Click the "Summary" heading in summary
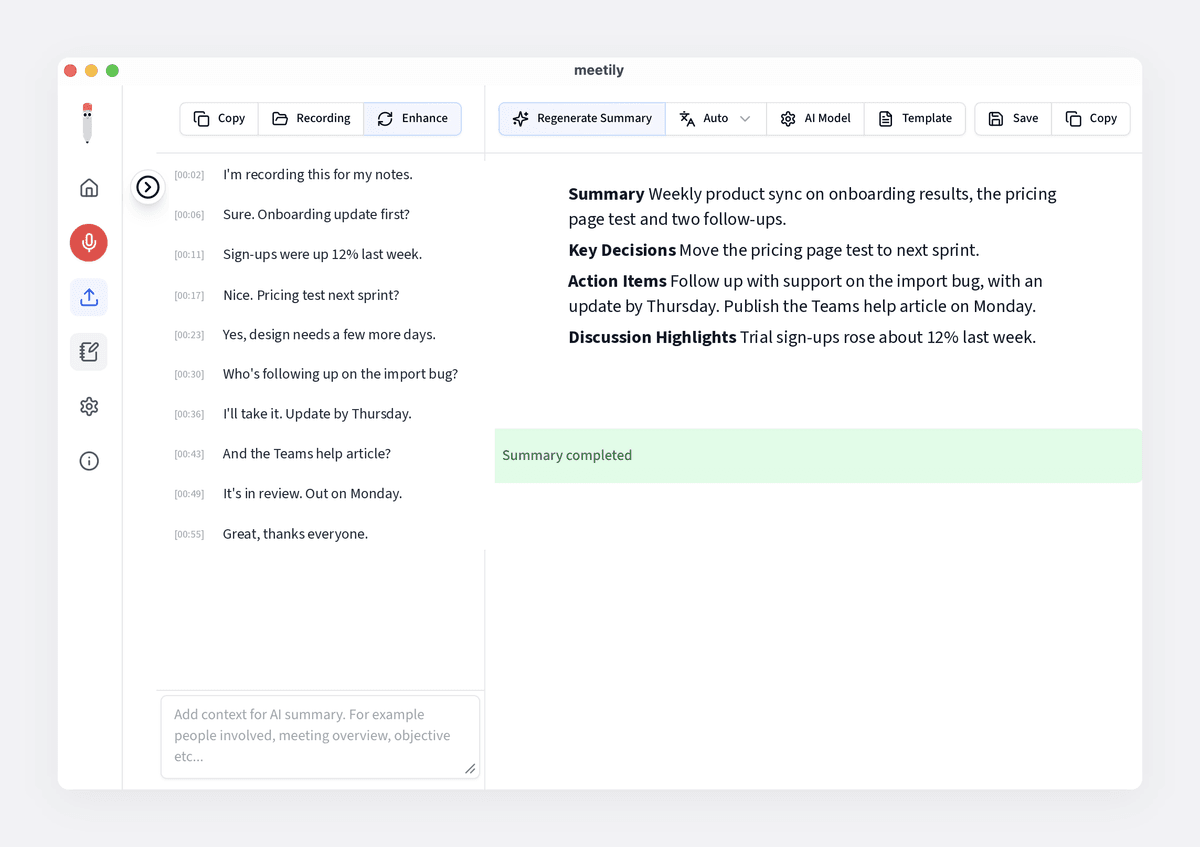Image resolution: width=1200 pixels, height=847 pixels. pos(606,194)
